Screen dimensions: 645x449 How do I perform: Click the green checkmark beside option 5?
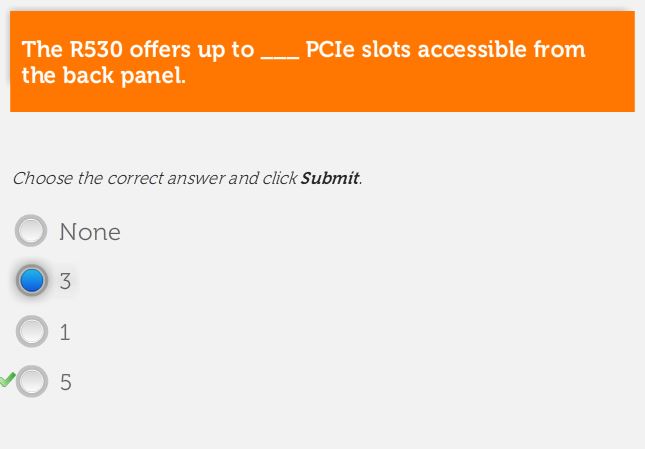7,379
